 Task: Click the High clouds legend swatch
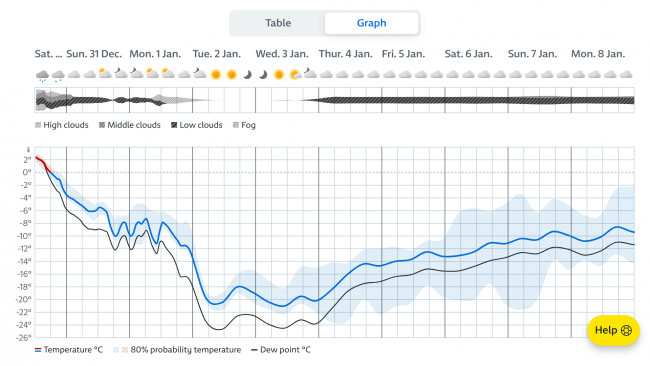[x=38, y=125]
